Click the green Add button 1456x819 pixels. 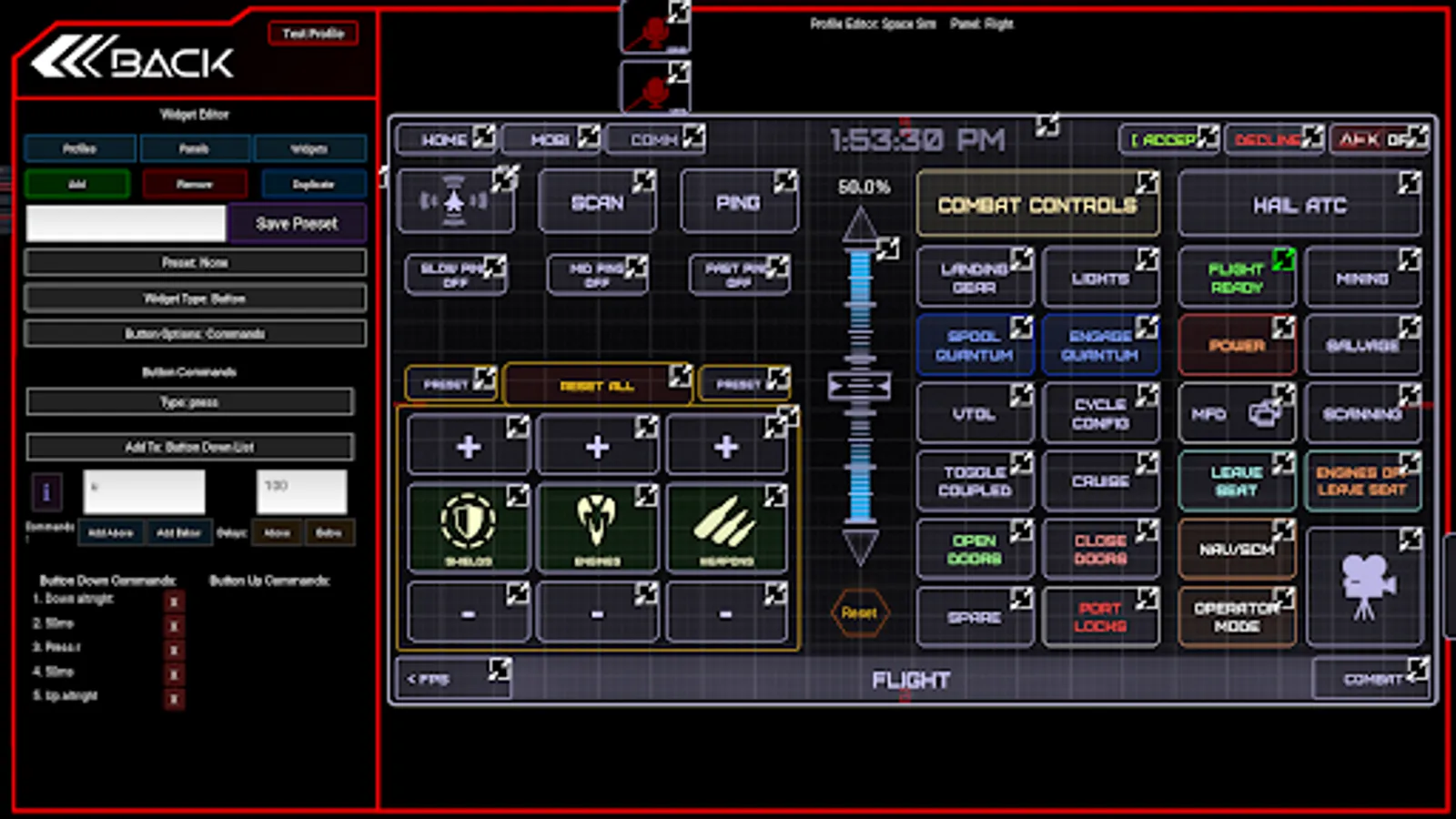point(77,184)
